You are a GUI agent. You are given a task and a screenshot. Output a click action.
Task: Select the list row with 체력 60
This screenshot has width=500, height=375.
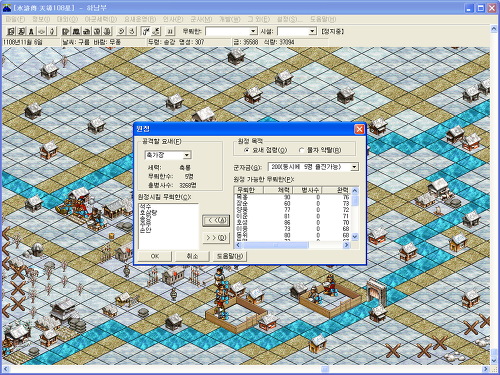tap(293, 204)
